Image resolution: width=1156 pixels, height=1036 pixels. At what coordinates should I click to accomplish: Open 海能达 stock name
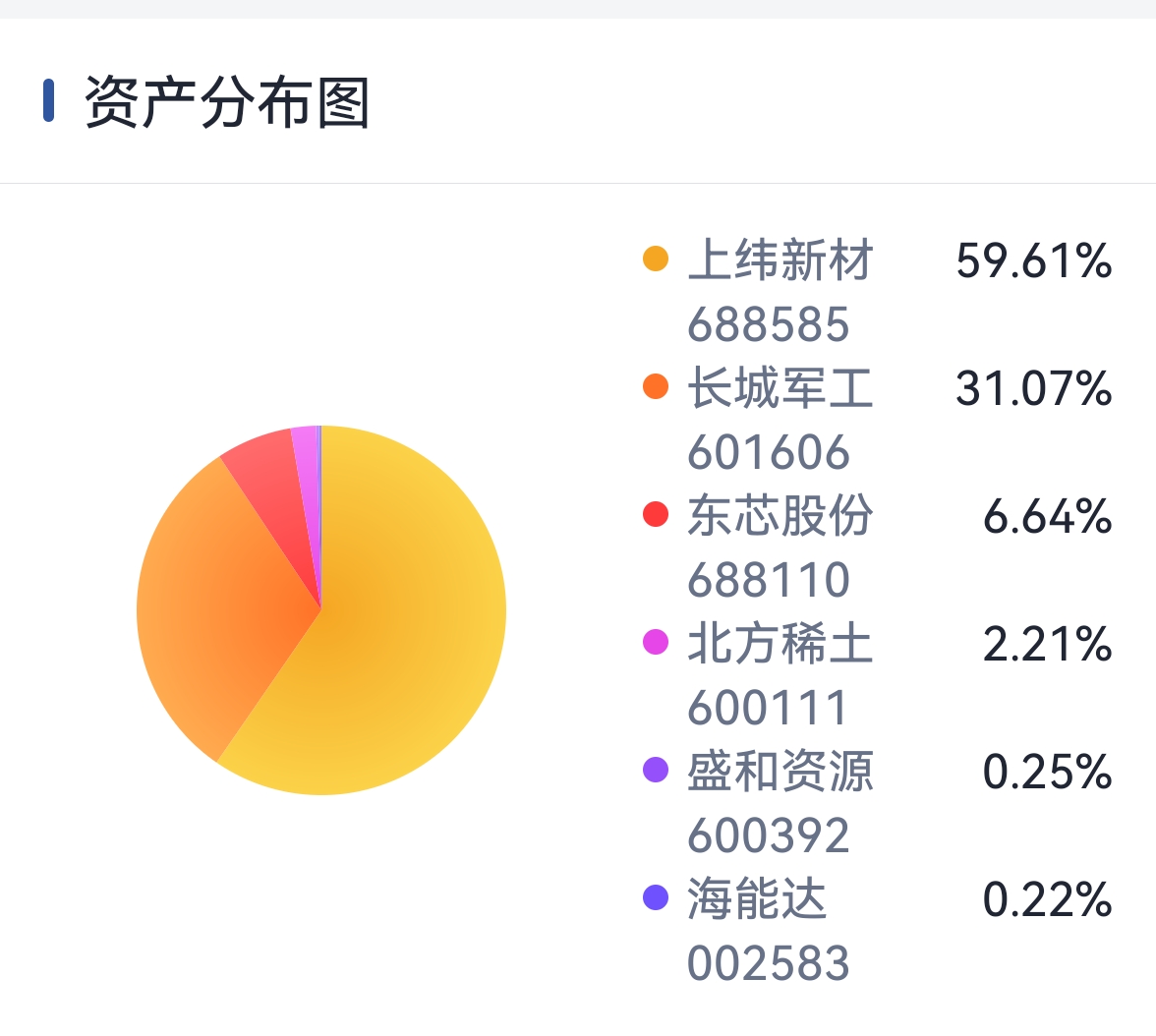coord(757,898)
